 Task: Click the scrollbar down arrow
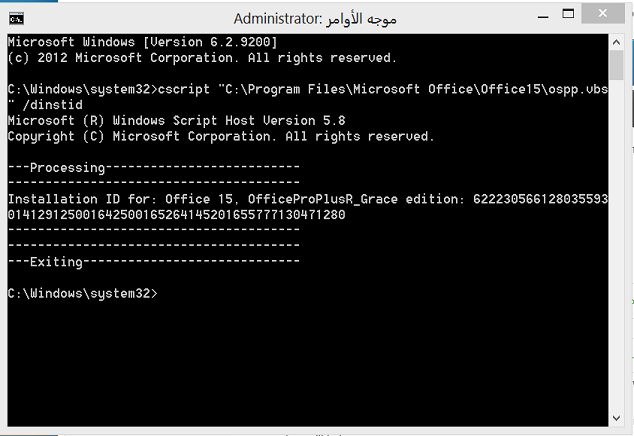pyautogui.click(x=616, y=418)
